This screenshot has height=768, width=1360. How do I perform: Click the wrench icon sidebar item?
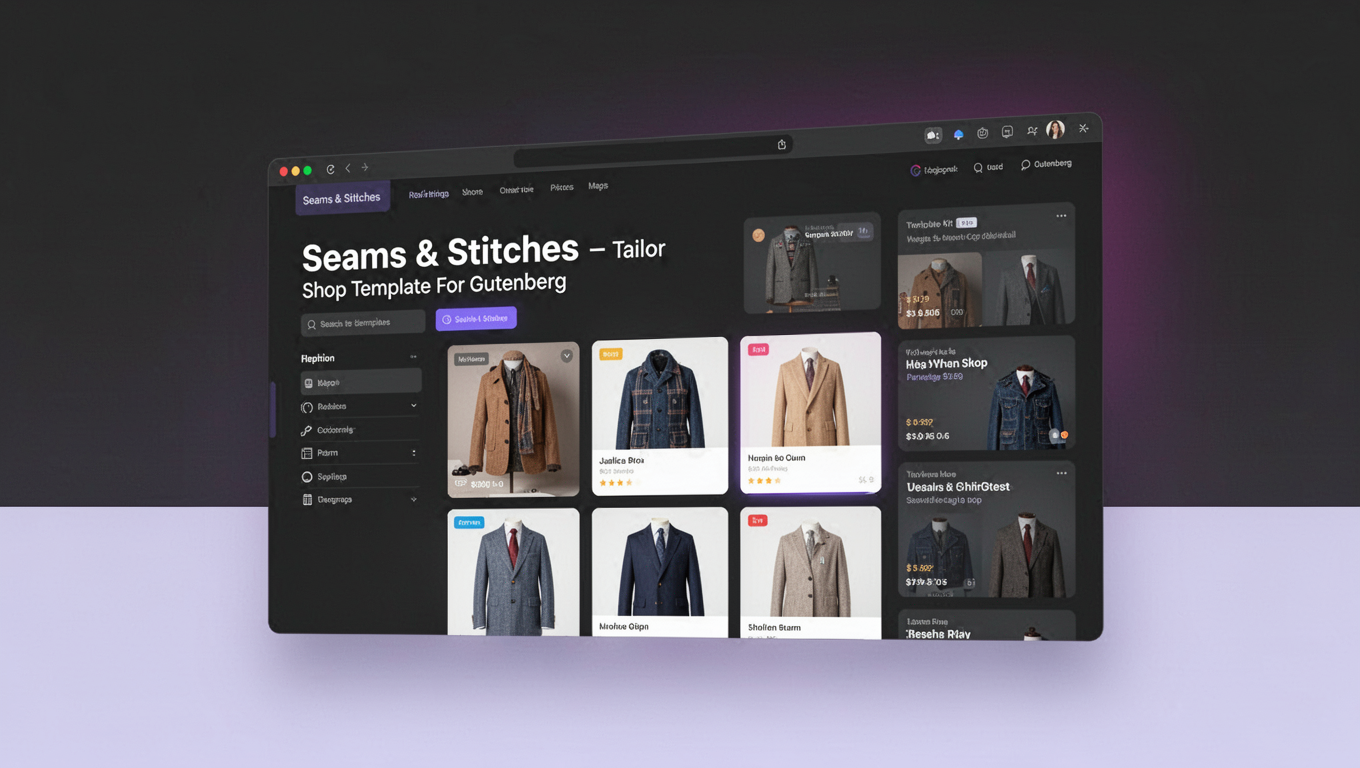click(307, 430)
